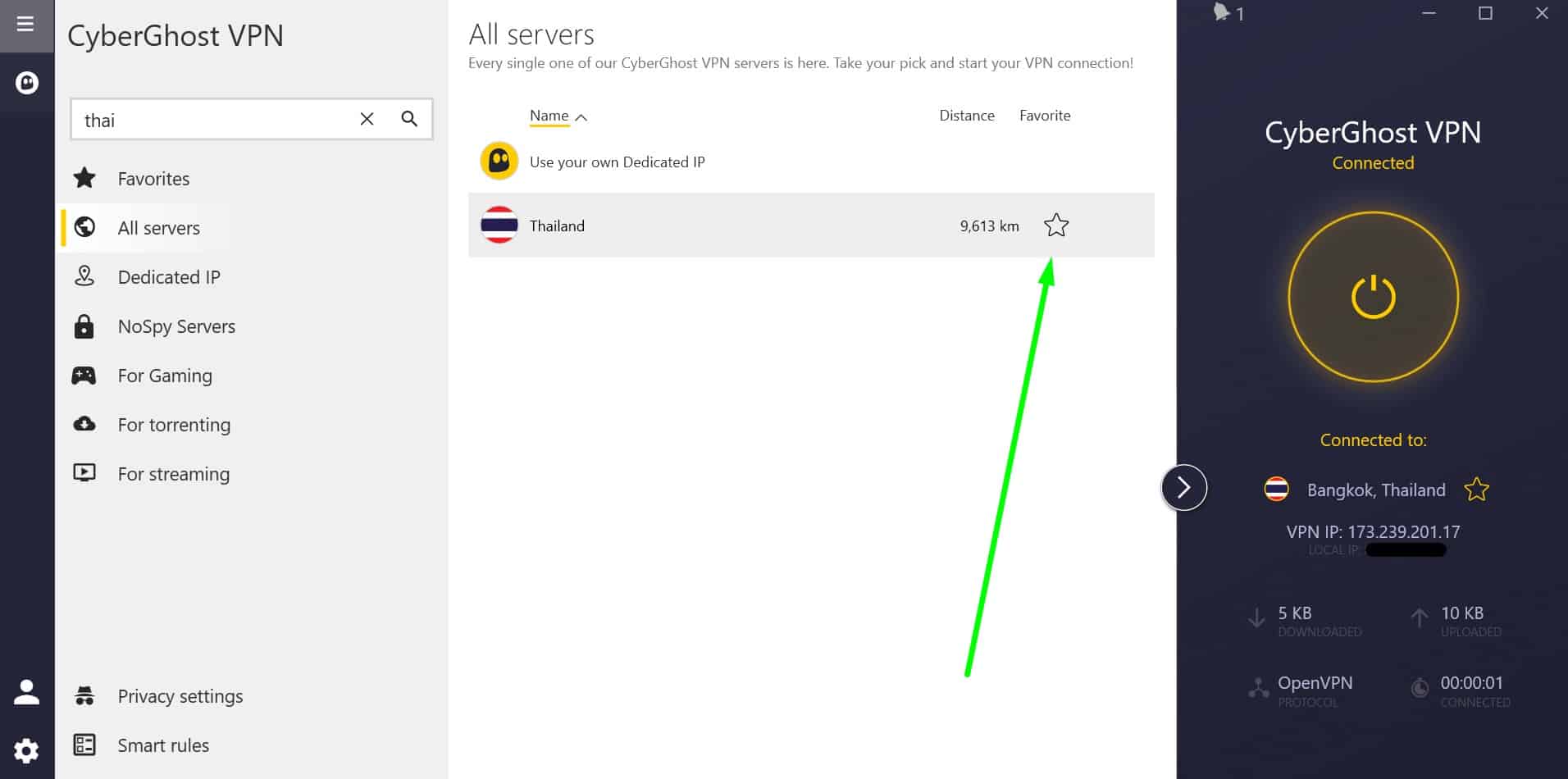The width and height of the screenshot is (1568, 779).
Task: Click the Privacy settings spy icon
Action: 84,695
